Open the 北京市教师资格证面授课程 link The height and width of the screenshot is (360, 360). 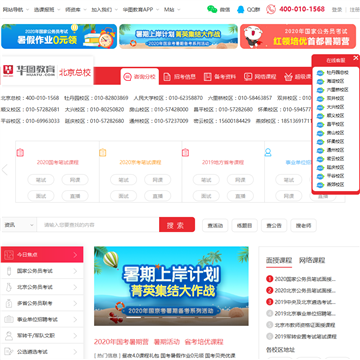(305, 325)
